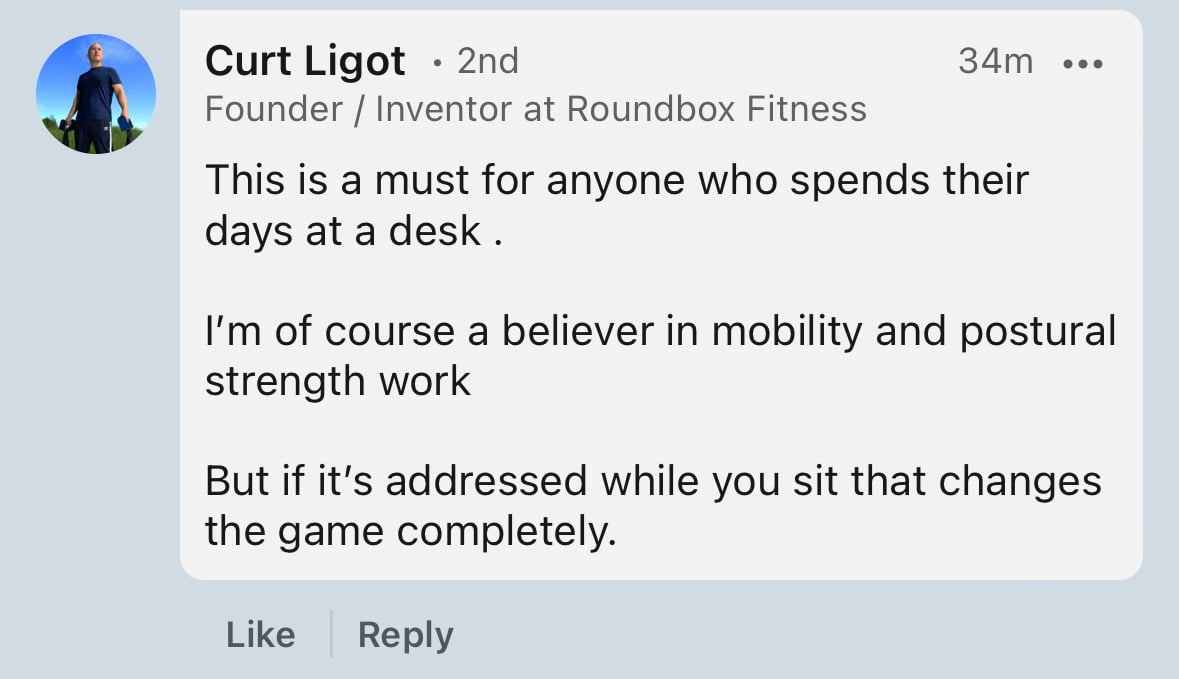Click the 34m comment timestamp

pyautogui.click(x=996, y=61)
